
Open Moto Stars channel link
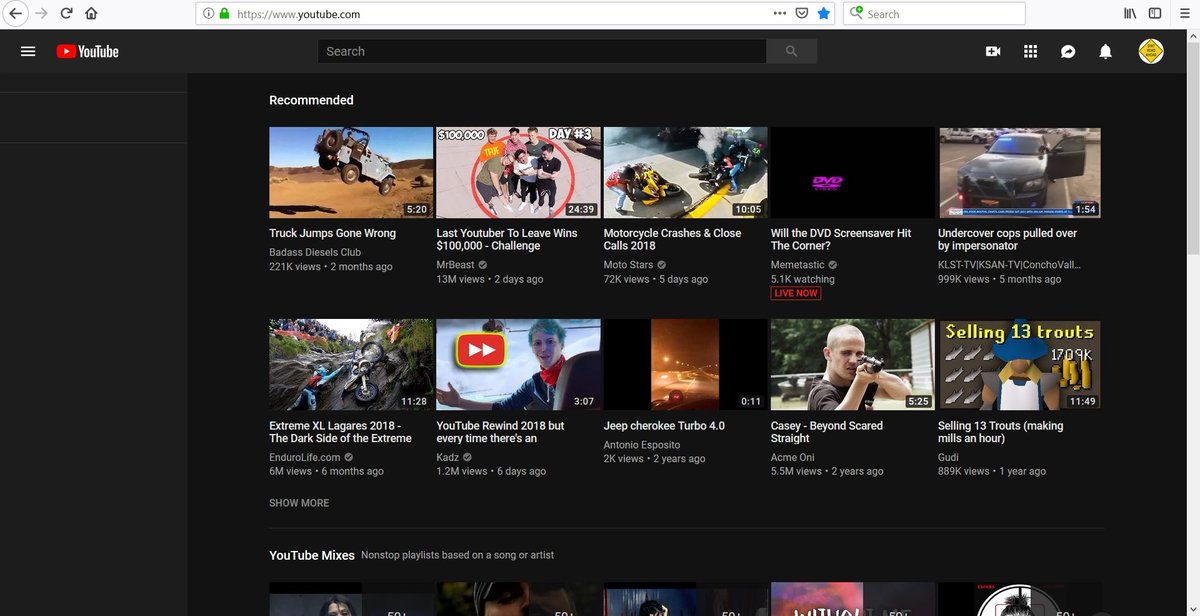[x=628, y=265]
